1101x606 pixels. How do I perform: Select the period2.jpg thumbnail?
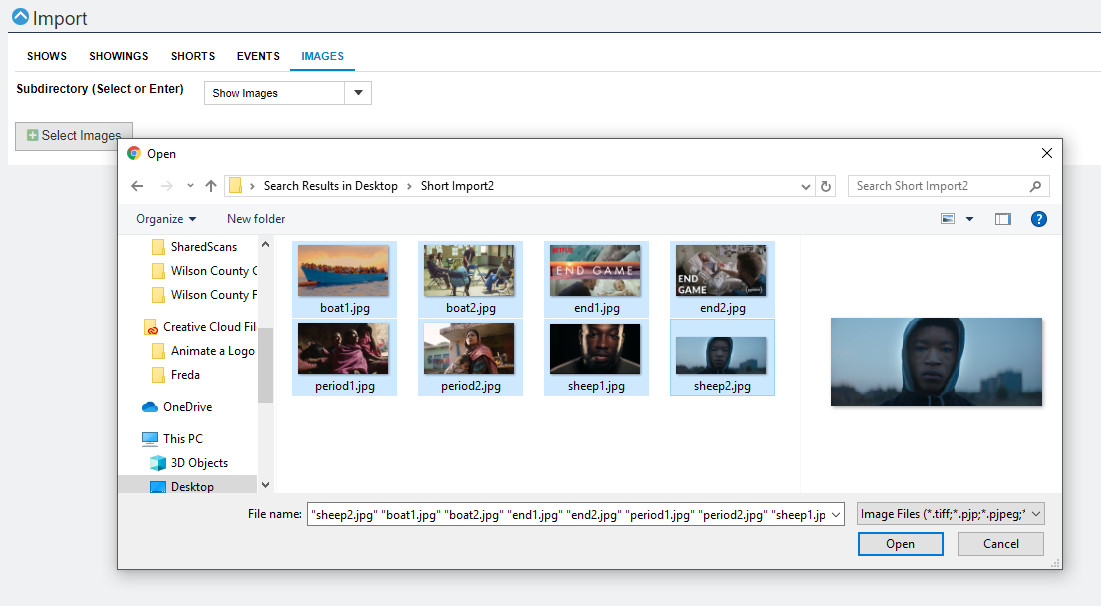point(470,357)
